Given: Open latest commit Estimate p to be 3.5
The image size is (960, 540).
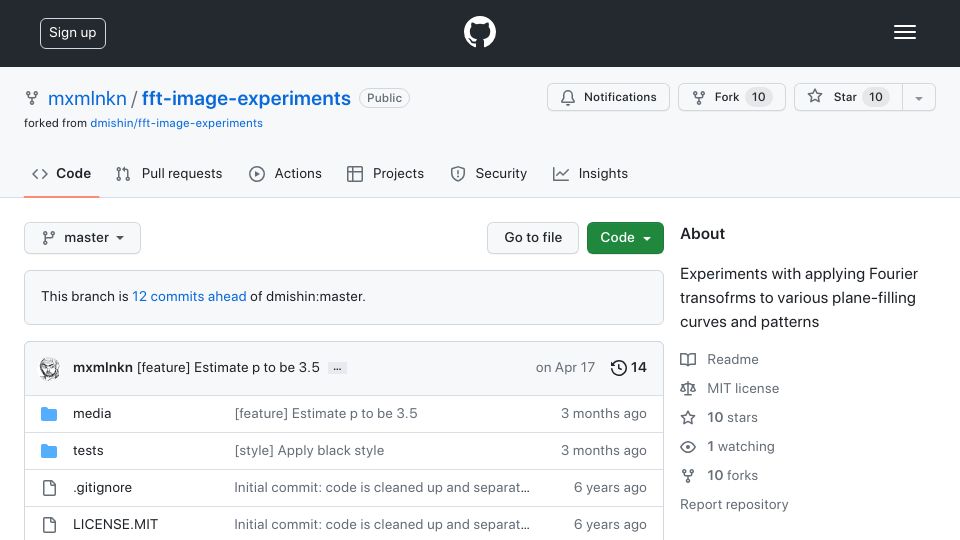Looking at the screenshot, I should (x=228, y=367).
